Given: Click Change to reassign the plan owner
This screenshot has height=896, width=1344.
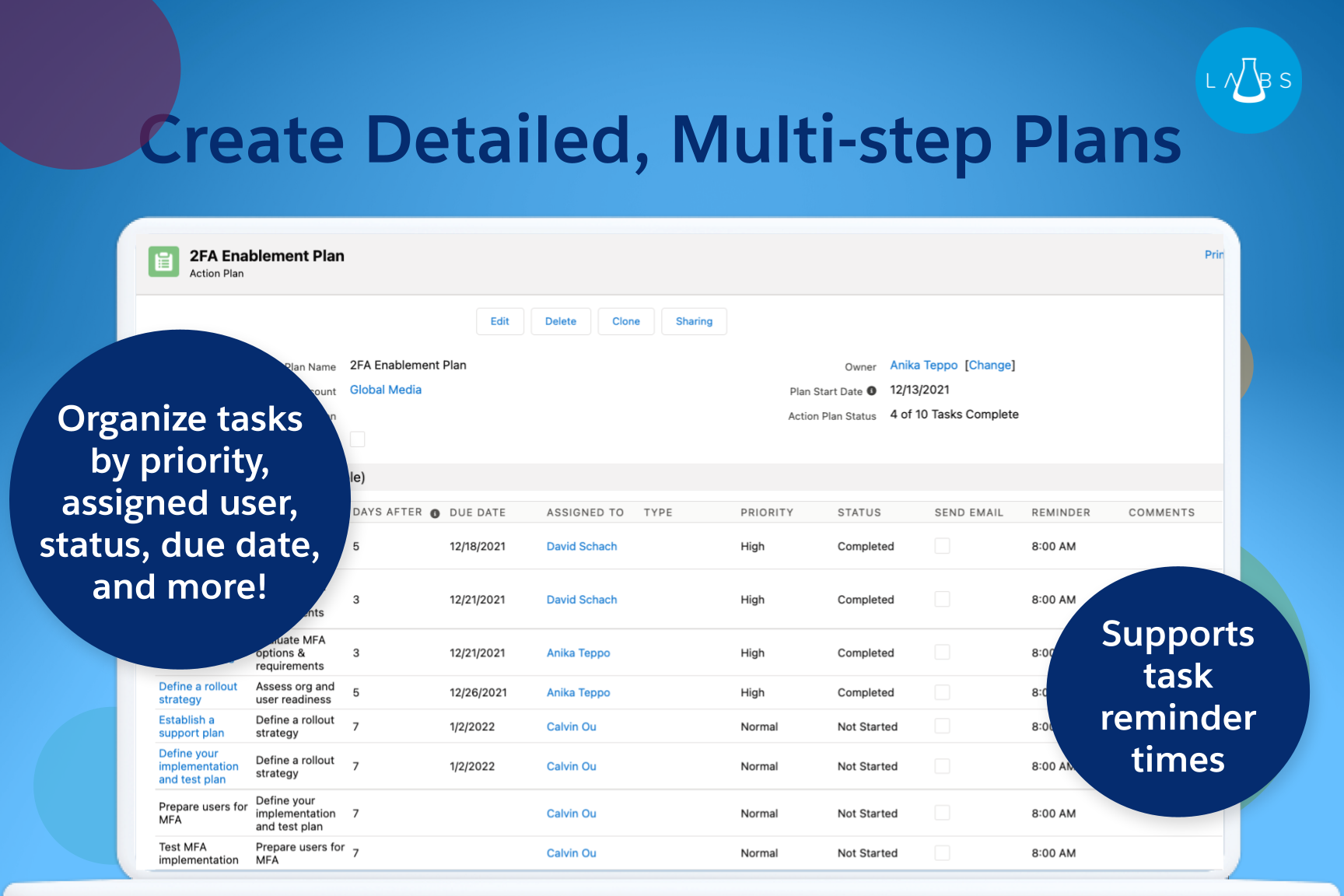Looking at the screenshot, I should tap(991, 365).
